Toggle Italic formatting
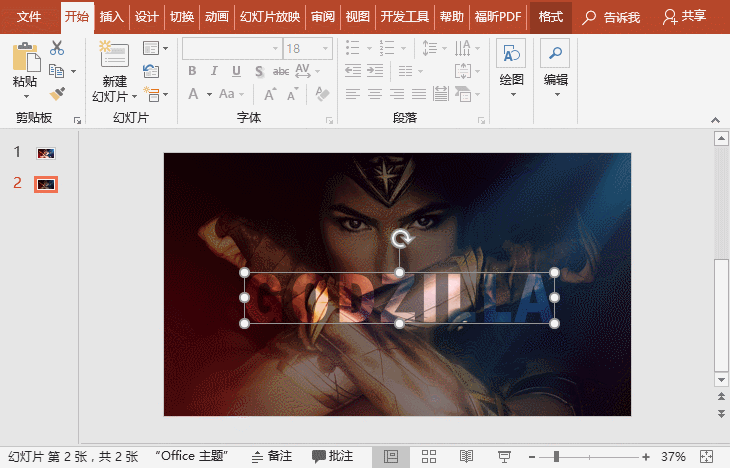Screen dimensions: 730x468 pos(212,71)
